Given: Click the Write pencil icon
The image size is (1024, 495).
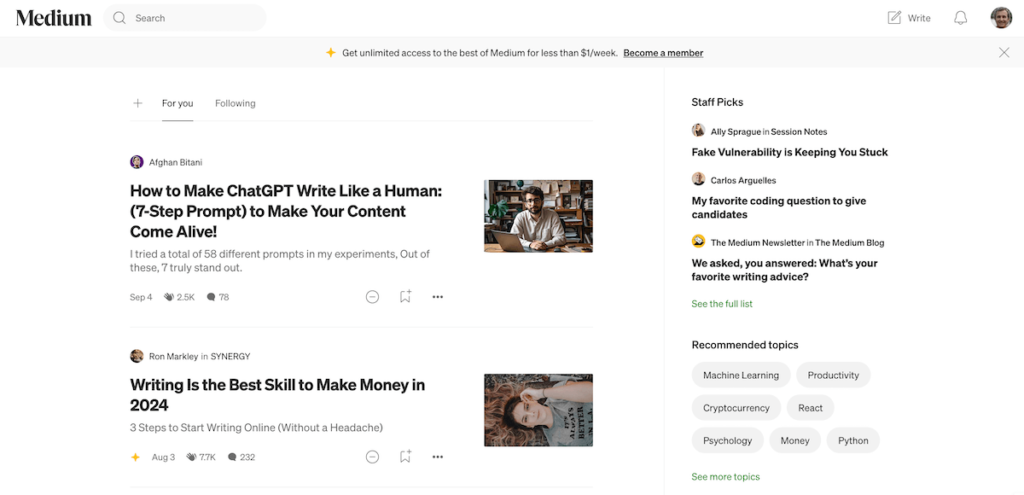Looking at the screenshot, I should click(x=894, y=18).
